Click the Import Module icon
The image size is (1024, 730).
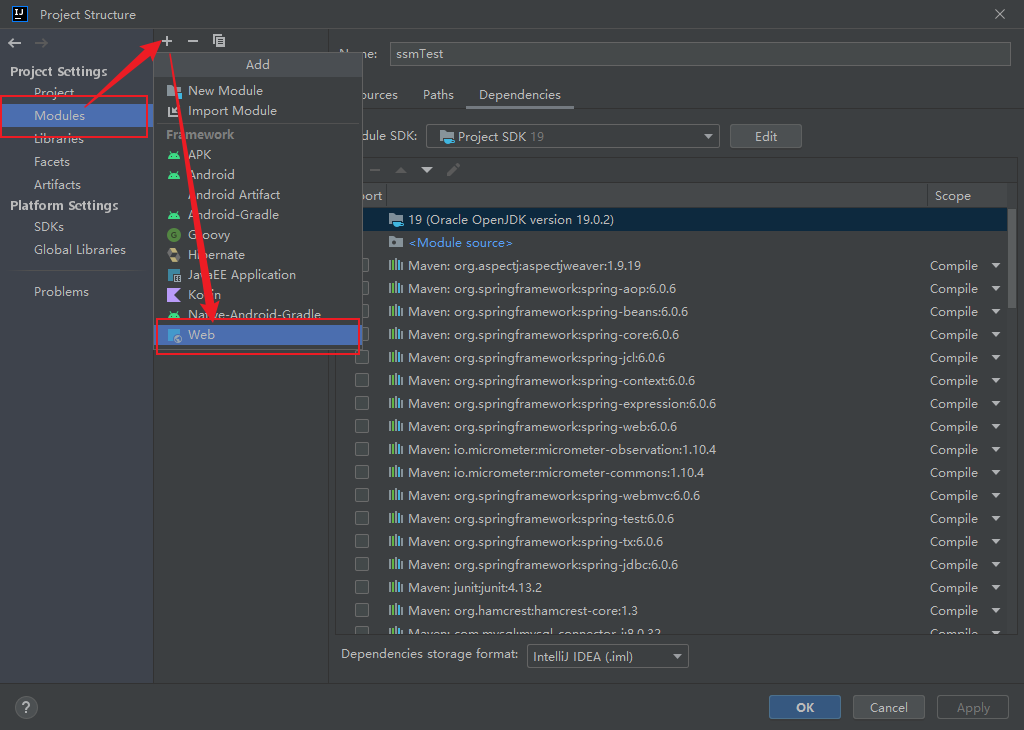coord(174,111)
